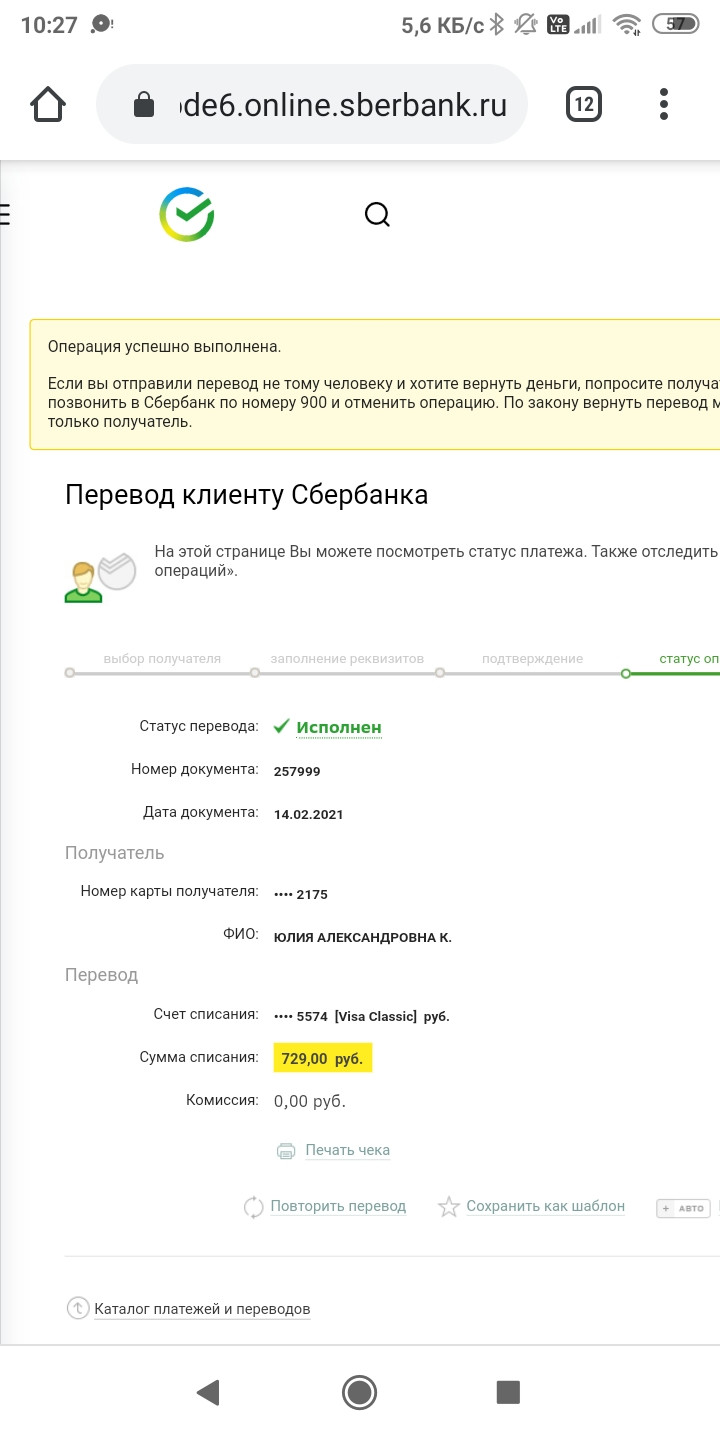Select the заполнение реквизитов step
This screenshot has height=1440, width=720.
tap(347, 659)
